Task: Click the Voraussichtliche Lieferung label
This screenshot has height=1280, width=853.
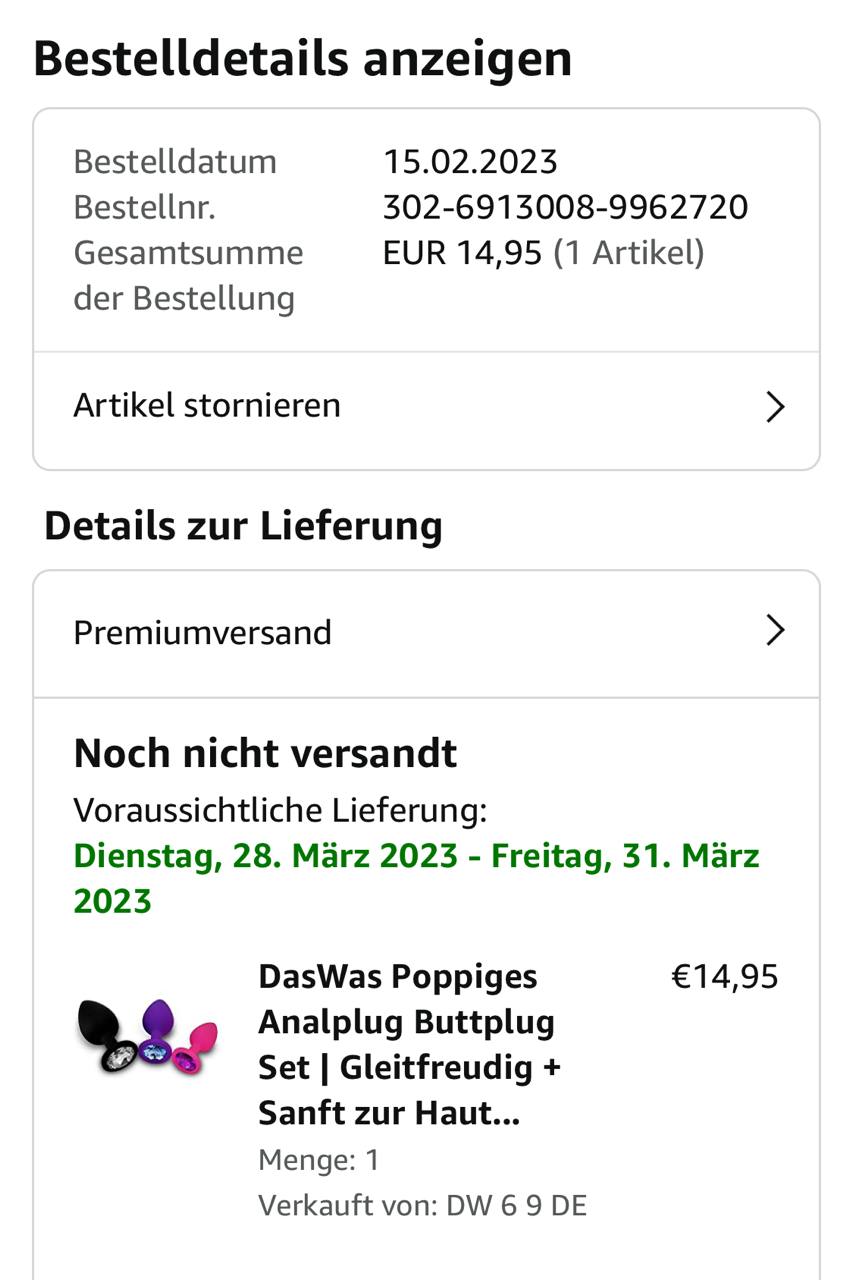Action: pyautogui.click(x=280, y=810)
